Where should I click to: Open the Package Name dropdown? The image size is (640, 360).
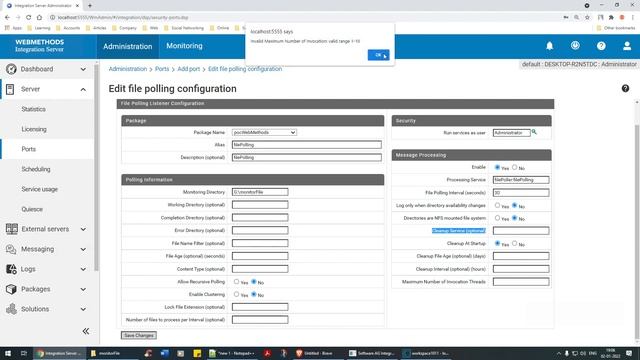264,132
